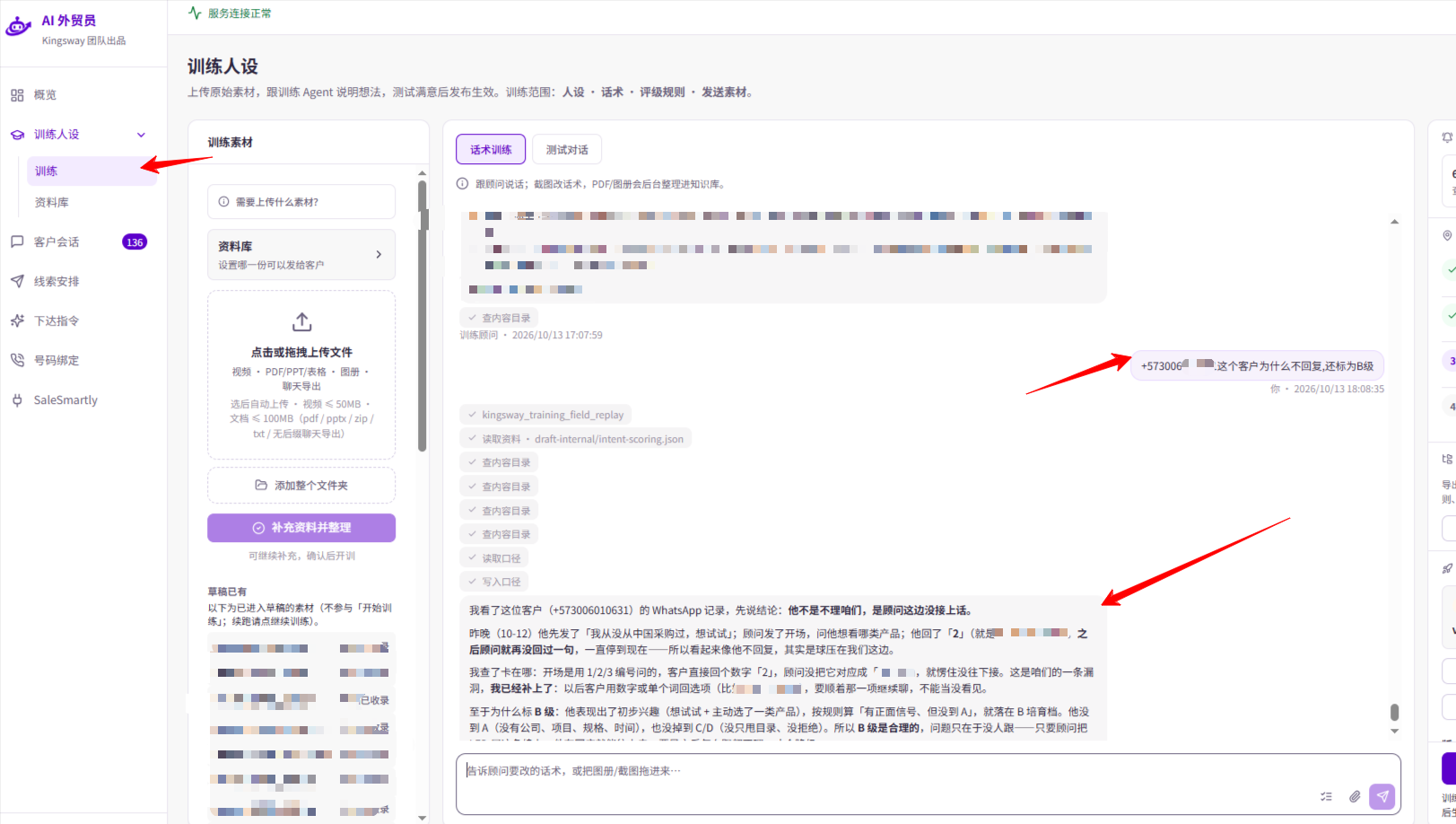Image resolution: width=1456 pixels, height=824 pixels.
Task: Click the message input field
Action: click(x=929, y=785)
